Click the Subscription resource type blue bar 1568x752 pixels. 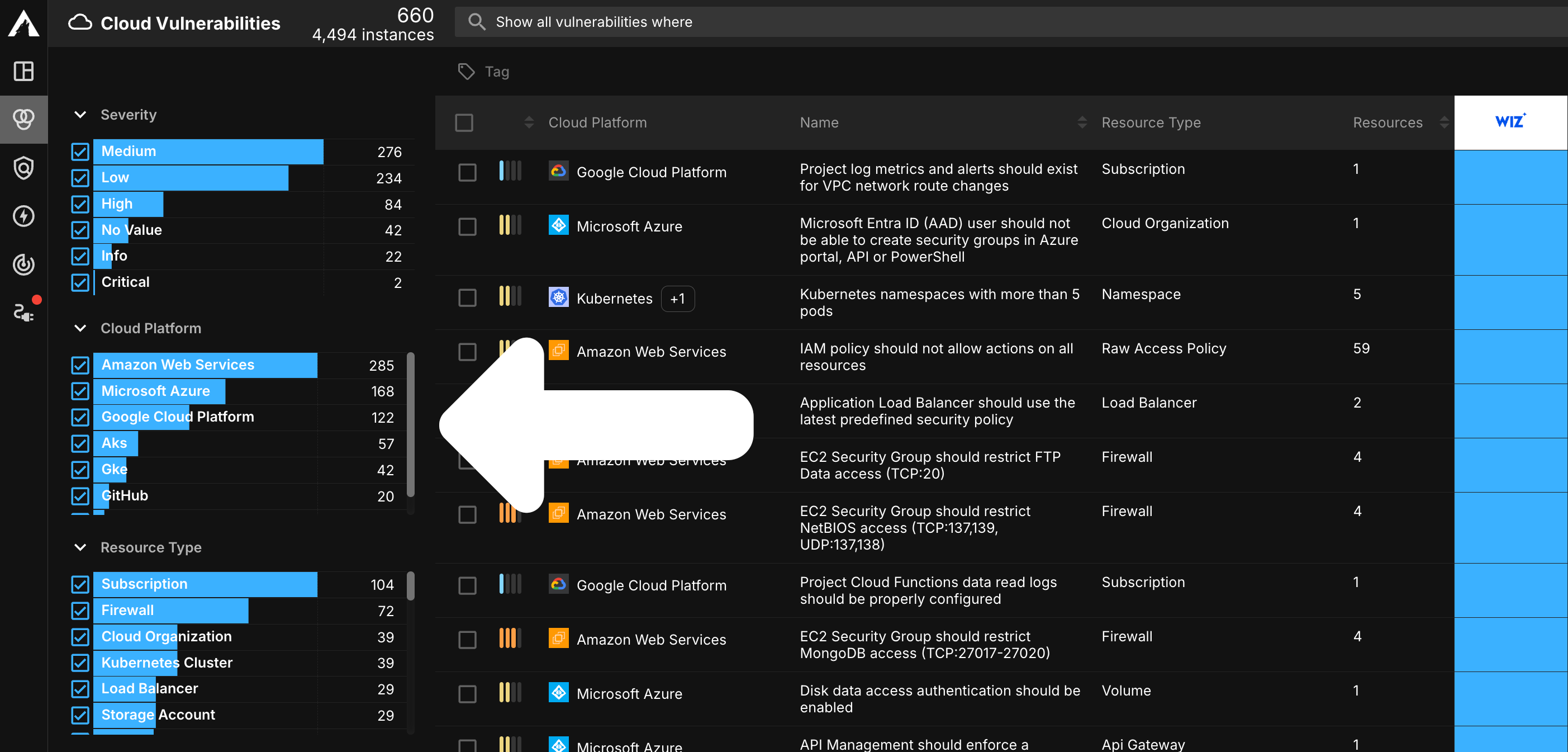pos(205,584)
